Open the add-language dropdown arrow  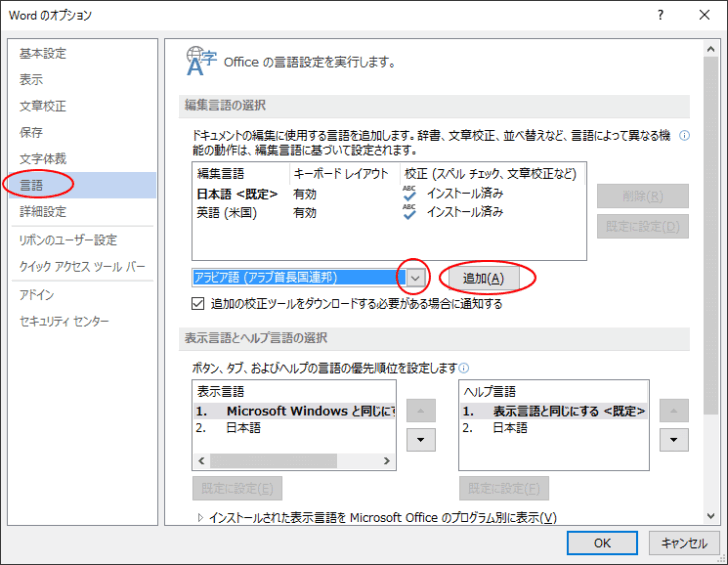click(x=416, y=278)
